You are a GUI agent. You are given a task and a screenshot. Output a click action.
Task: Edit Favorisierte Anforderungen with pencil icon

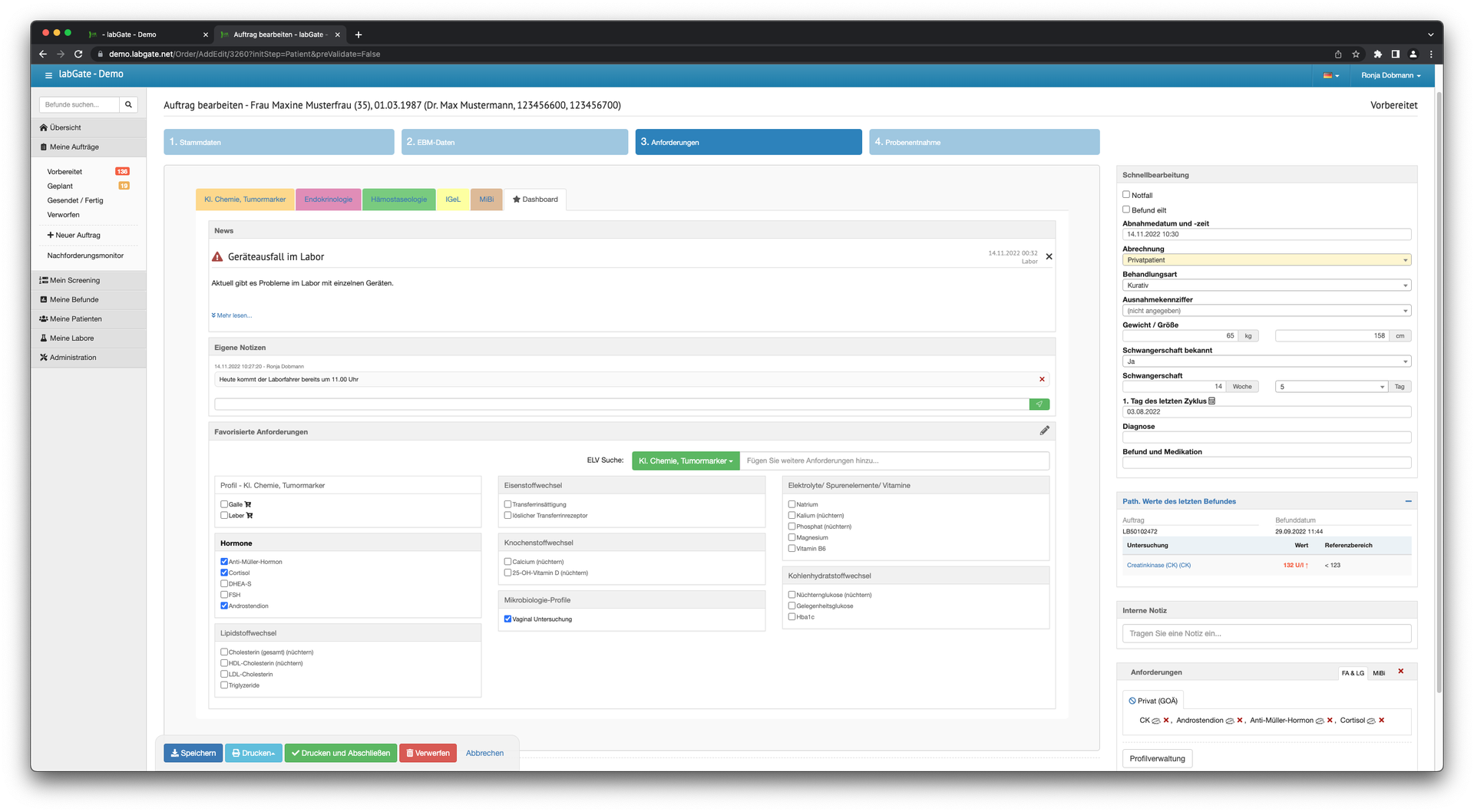click(x=1044, y=431)
